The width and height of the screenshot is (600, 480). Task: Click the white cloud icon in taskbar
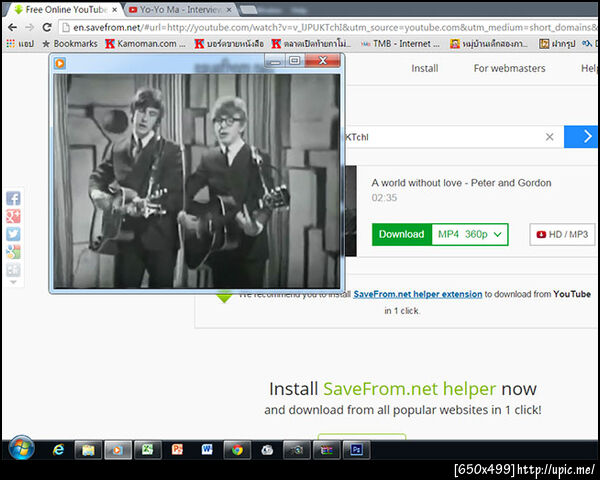point(267,450)
